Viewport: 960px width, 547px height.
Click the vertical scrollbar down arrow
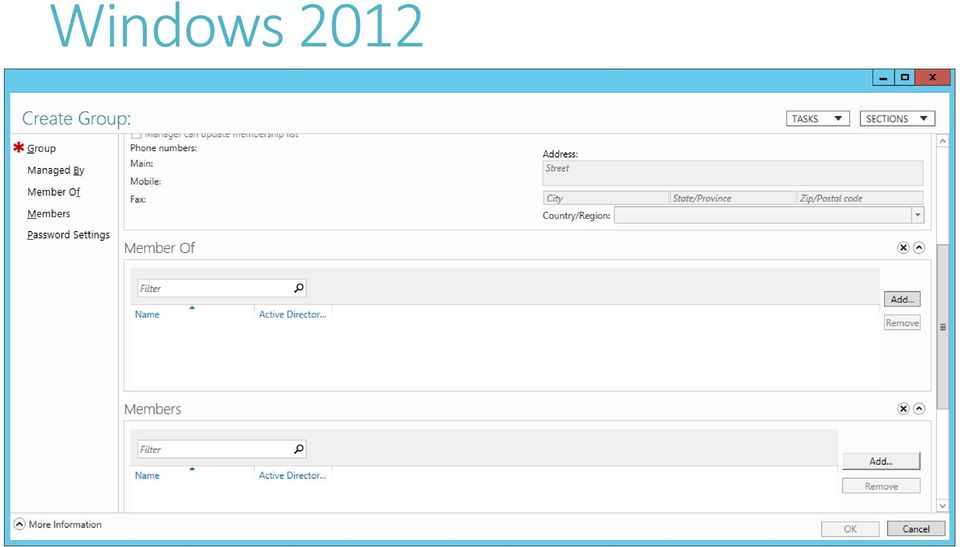(x=942, y=505)
